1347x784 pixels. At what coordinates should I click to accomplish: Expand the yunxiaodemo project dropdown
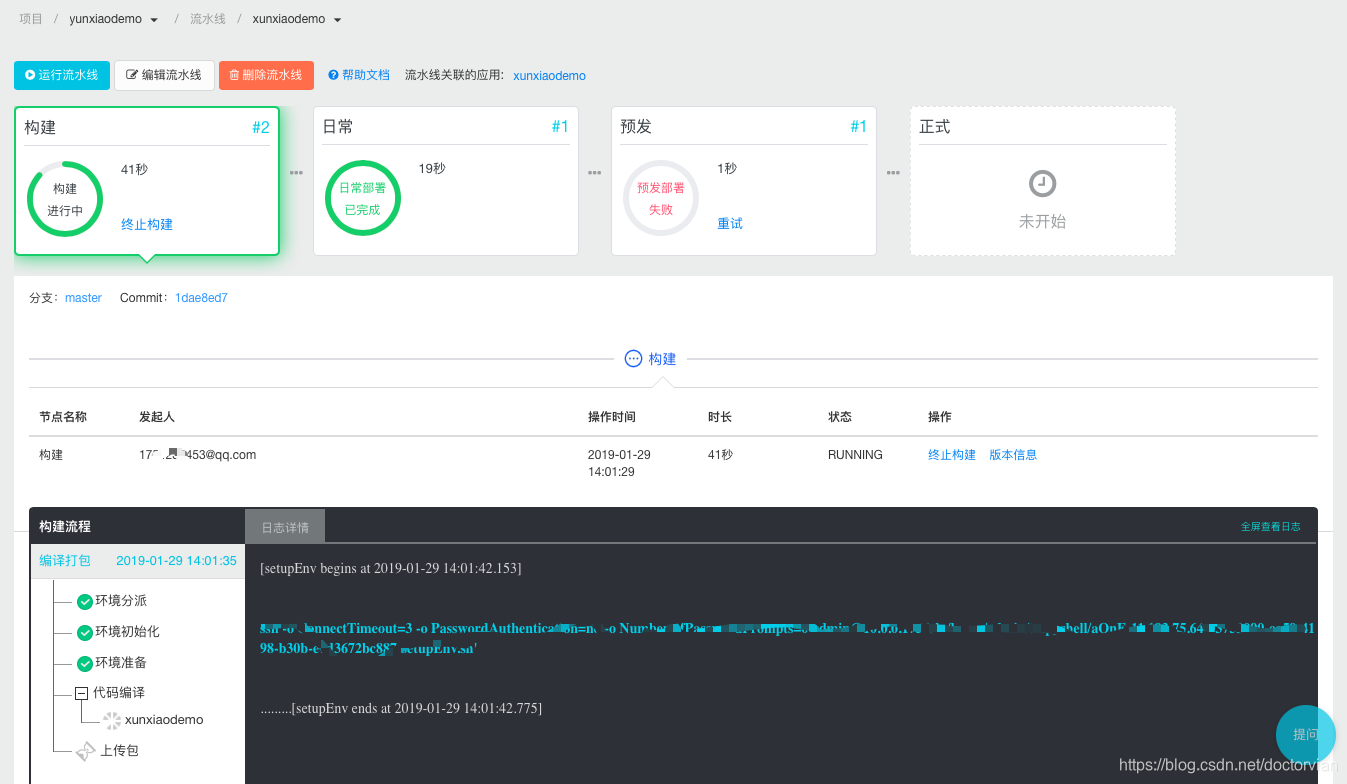(114, 19)
